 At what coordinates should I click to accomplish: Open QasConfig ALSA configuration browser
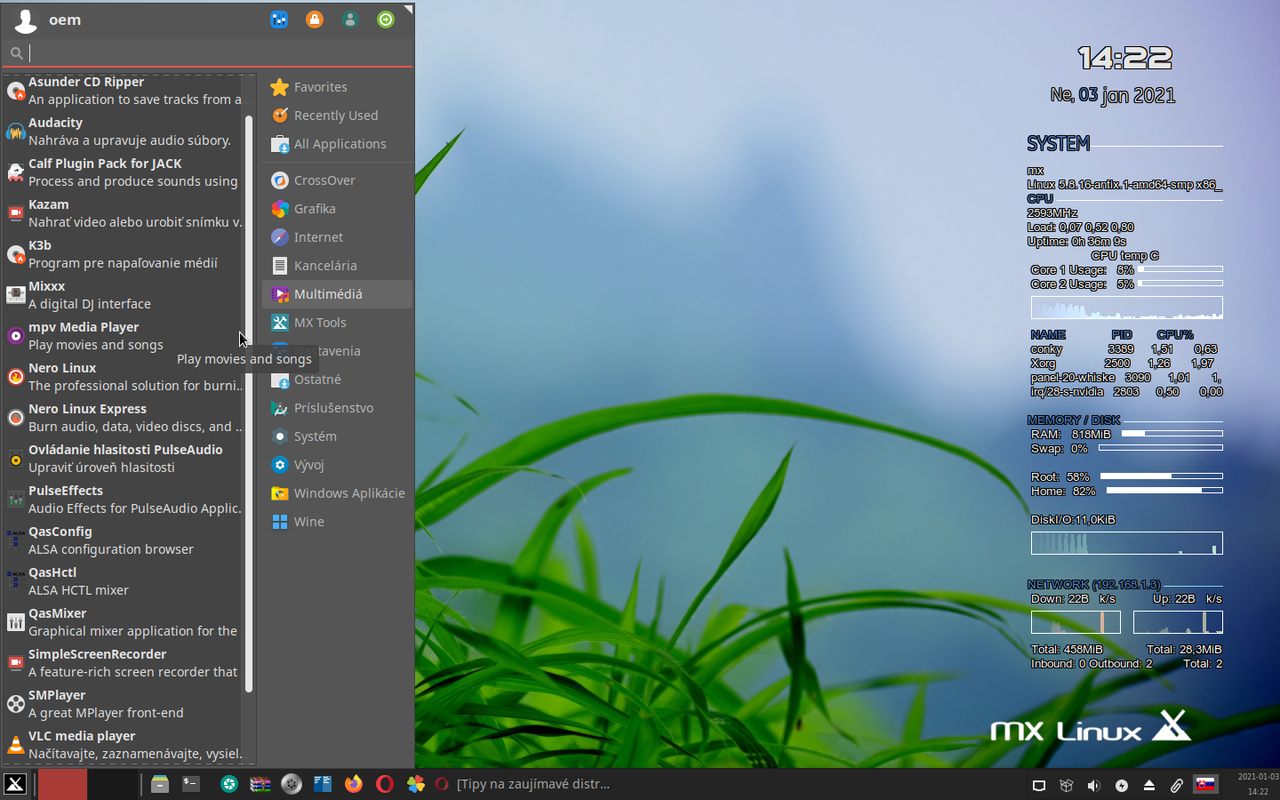[x=124, y=542]
